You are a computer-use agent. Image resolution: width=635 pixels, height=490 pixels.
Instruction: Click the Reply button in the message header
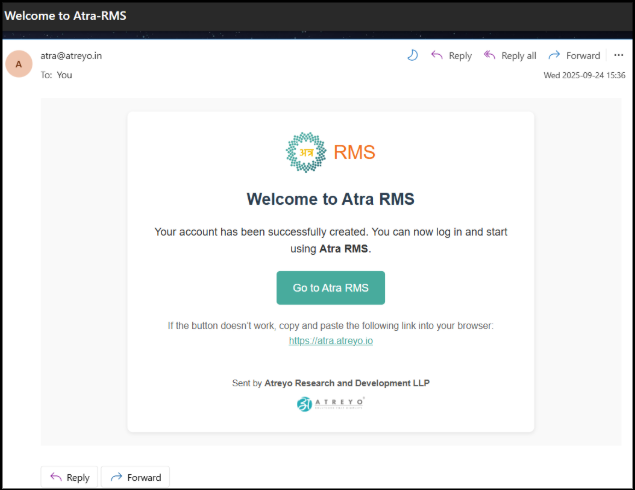click(x=451, y=56)
